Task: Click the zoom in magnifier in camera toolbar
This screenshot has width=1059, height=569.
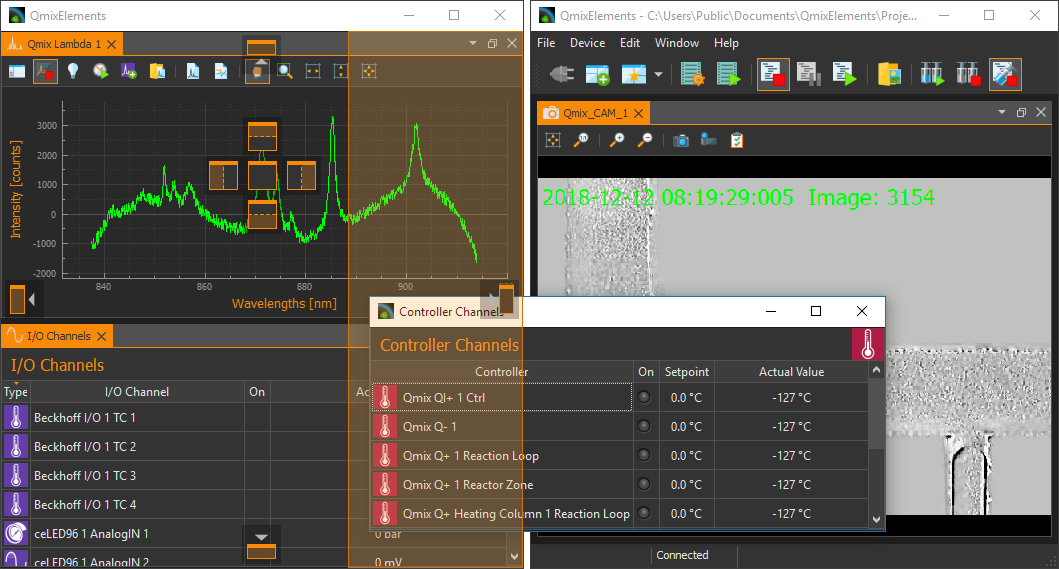Action: click(x=617, y=141)
